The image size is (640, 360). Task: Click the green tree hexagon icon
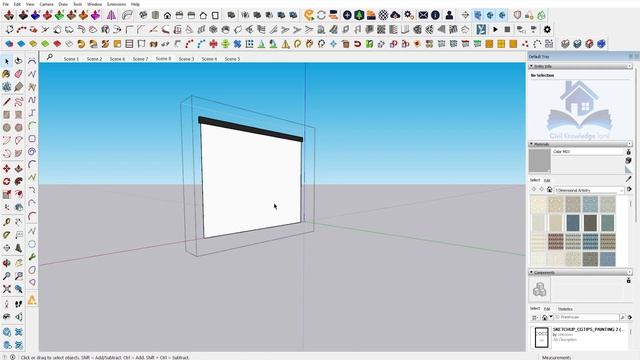click(359, 15)
